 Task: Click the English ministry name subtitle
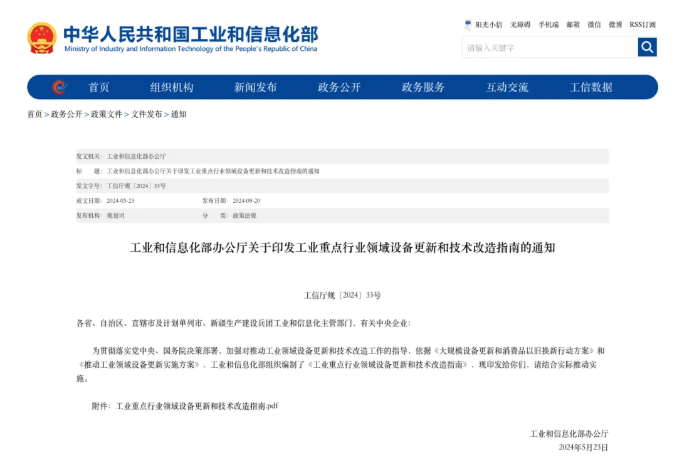(x=191, y=49)
